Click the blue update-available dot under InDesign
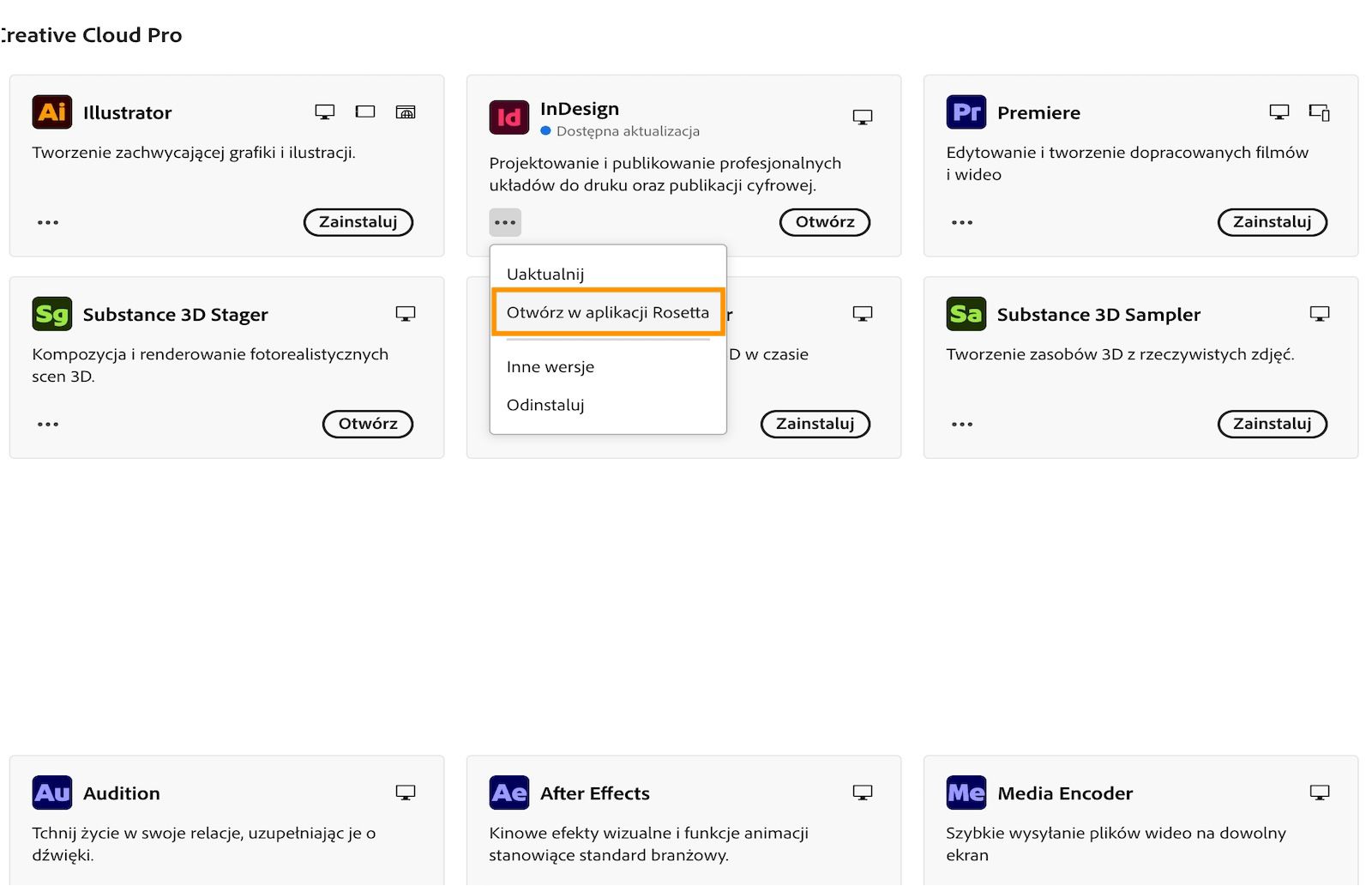The height and width of the screenshot is (886, 1372). click(545, 130)
